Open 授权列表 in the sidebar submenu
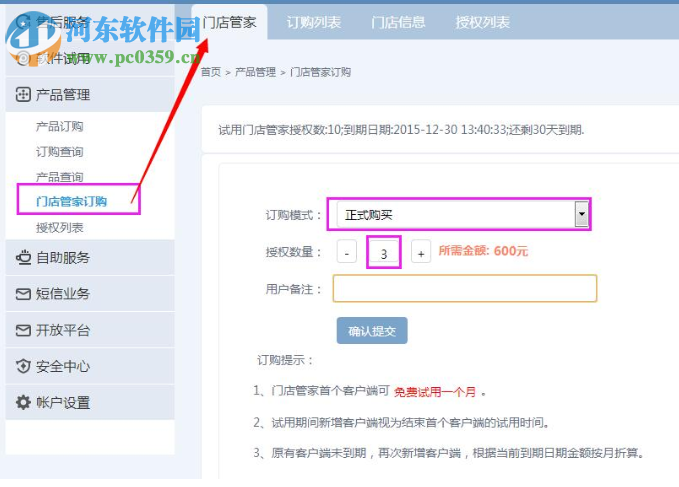679x487 pixels. coord(59,228)
